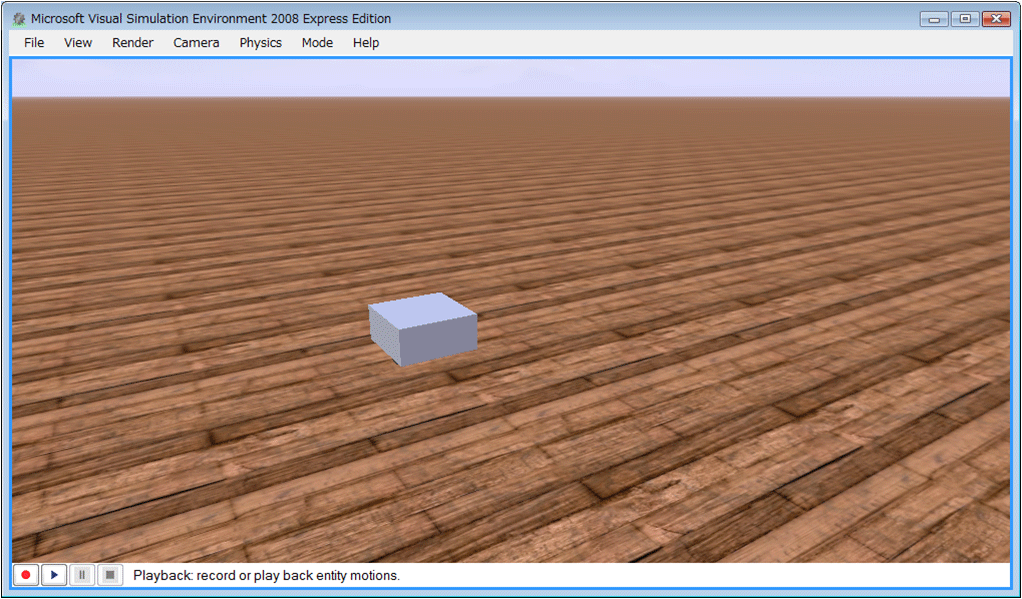The image size is (1022, 599).
Task: Click the Stop button in playback bar
Action: (110, 575)
